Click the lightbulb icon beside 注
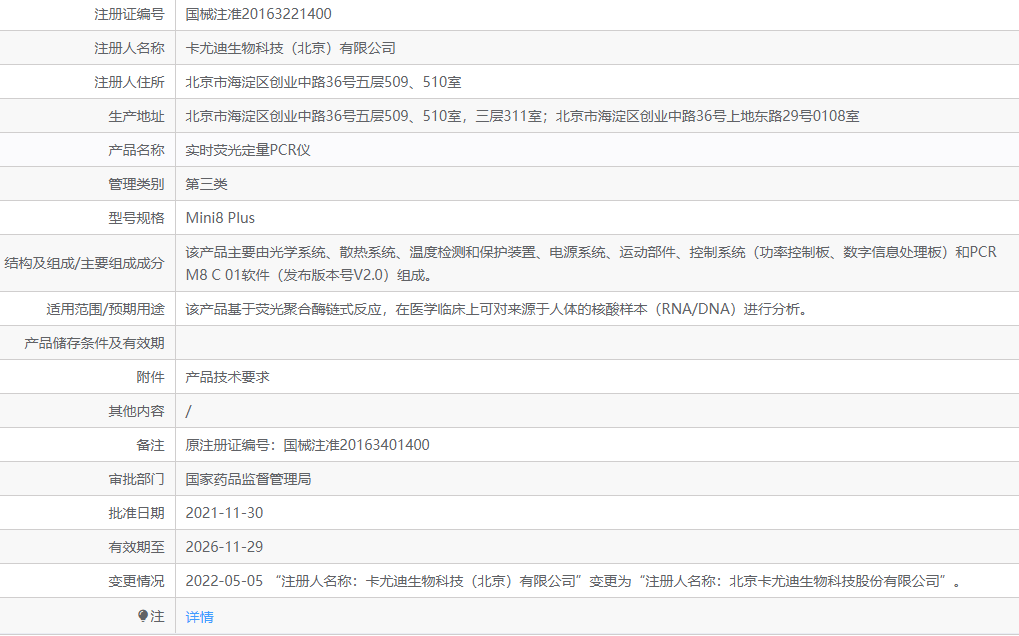 [143, 615]
